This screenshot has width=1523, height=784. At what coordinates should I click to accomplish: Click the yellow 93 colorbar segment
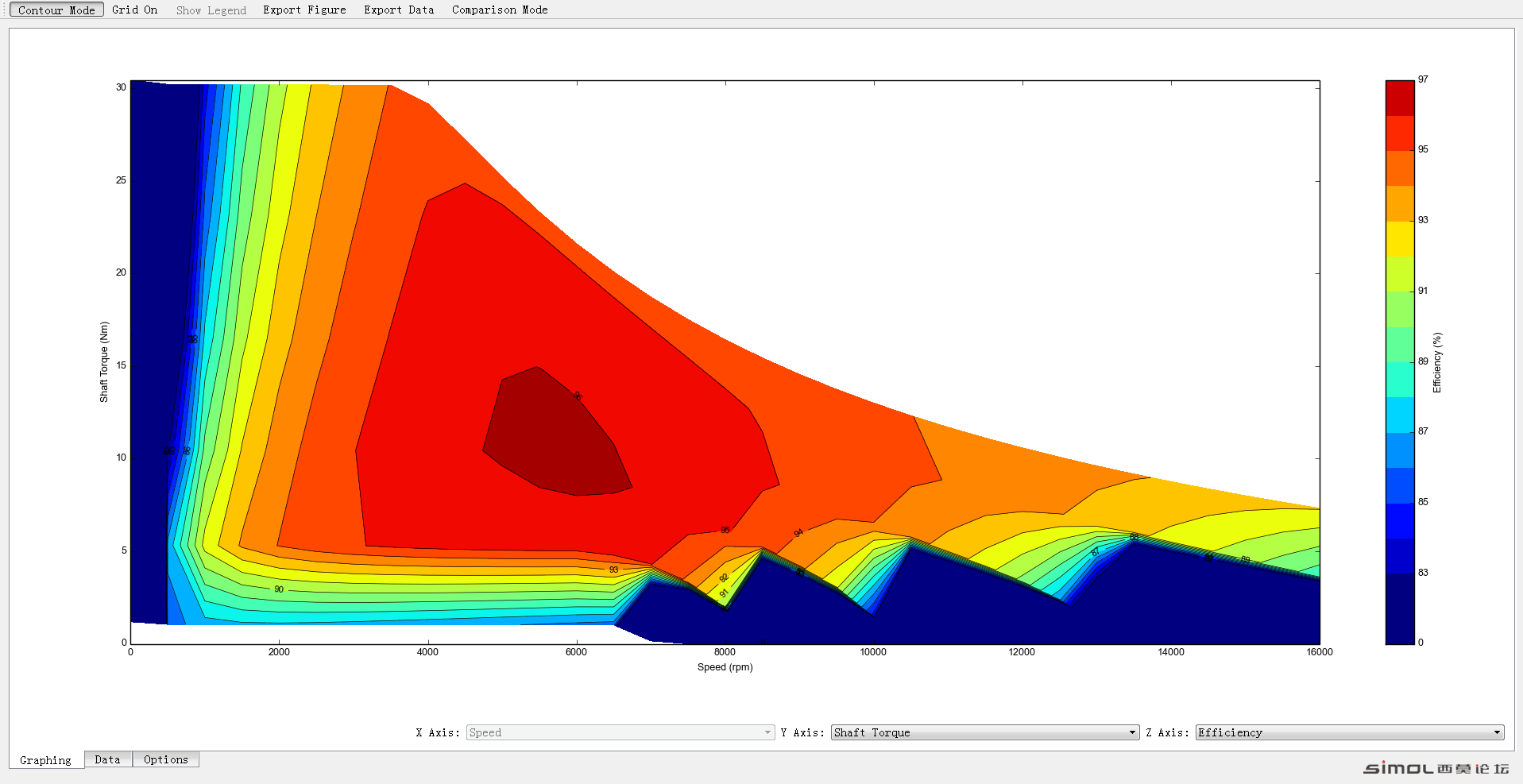click(x=1400, y=239)
